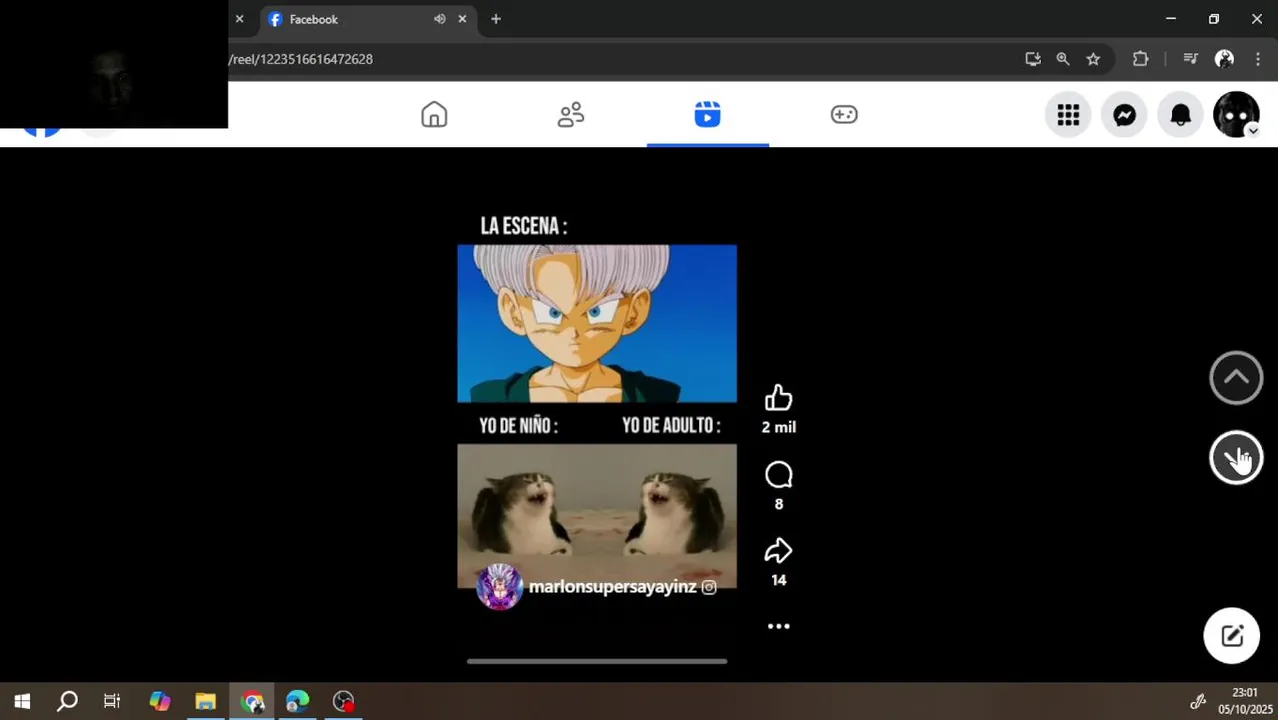Screen dimensions: 1278x720
Task: Select the Facebook browser tab
Action: click(367, 19)
